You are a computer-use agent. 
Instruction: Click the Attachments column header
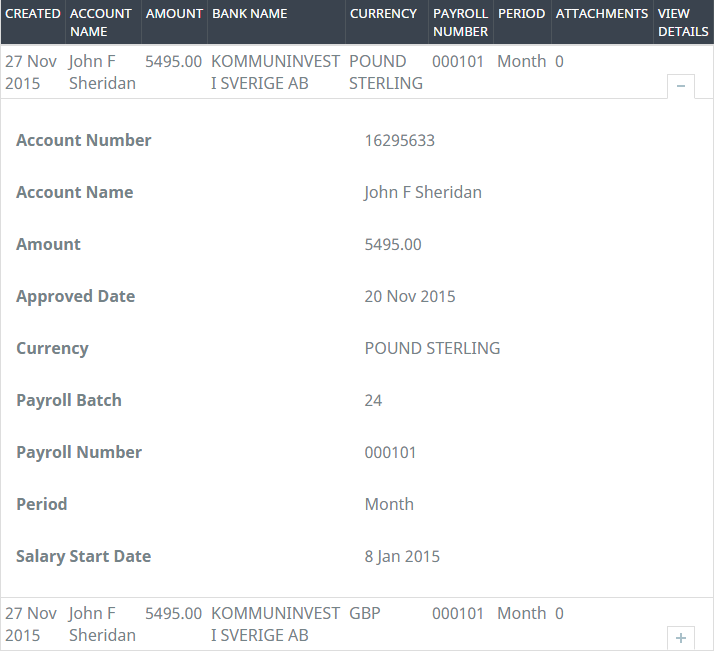[x=601, y=14]
